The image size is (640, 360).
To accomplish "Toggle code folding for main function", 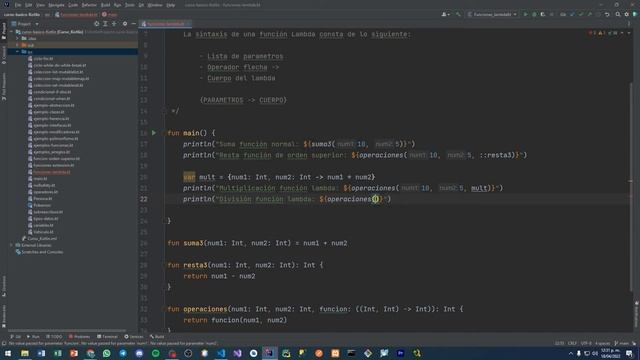I will tap(164, 133).
